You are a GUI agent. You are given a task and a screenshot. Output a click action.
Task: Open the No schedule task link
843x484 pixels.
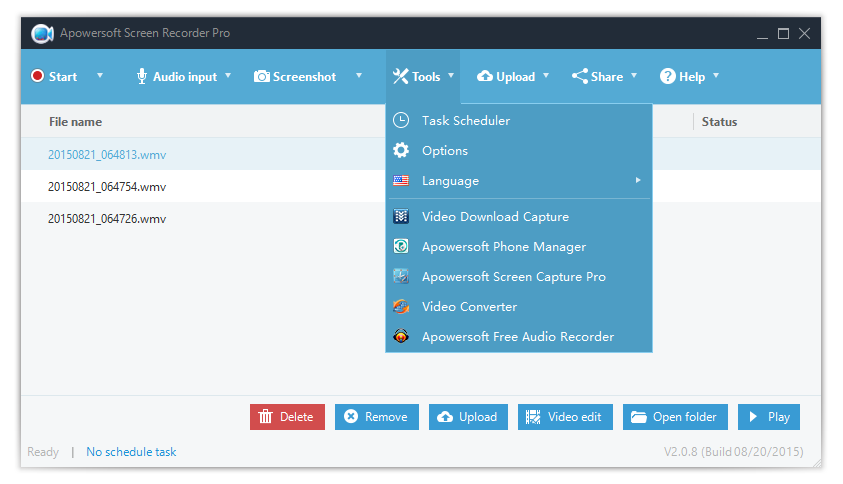click(131, 452)
